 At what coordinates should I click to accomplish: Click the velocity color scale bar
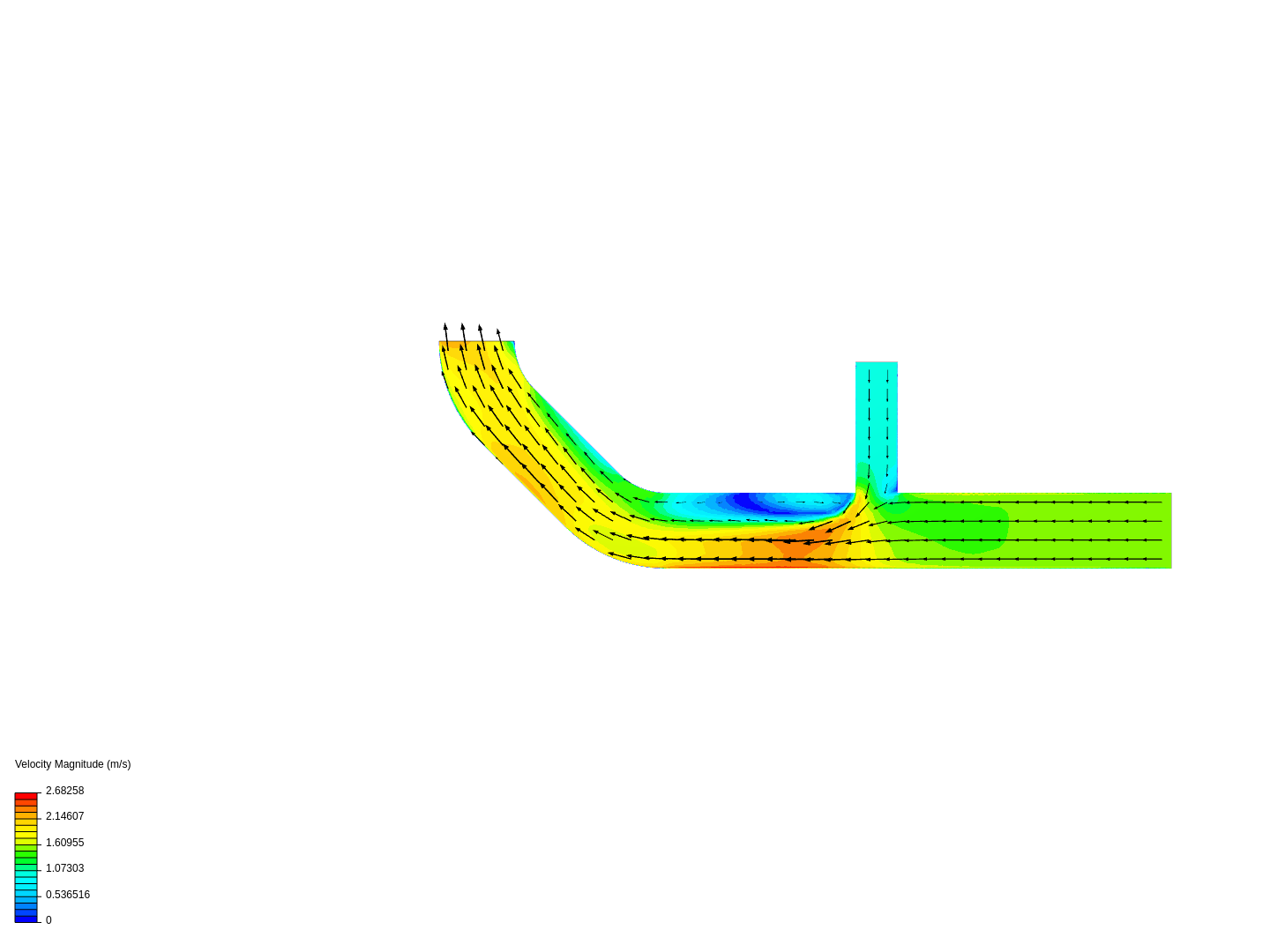point(26,858)
